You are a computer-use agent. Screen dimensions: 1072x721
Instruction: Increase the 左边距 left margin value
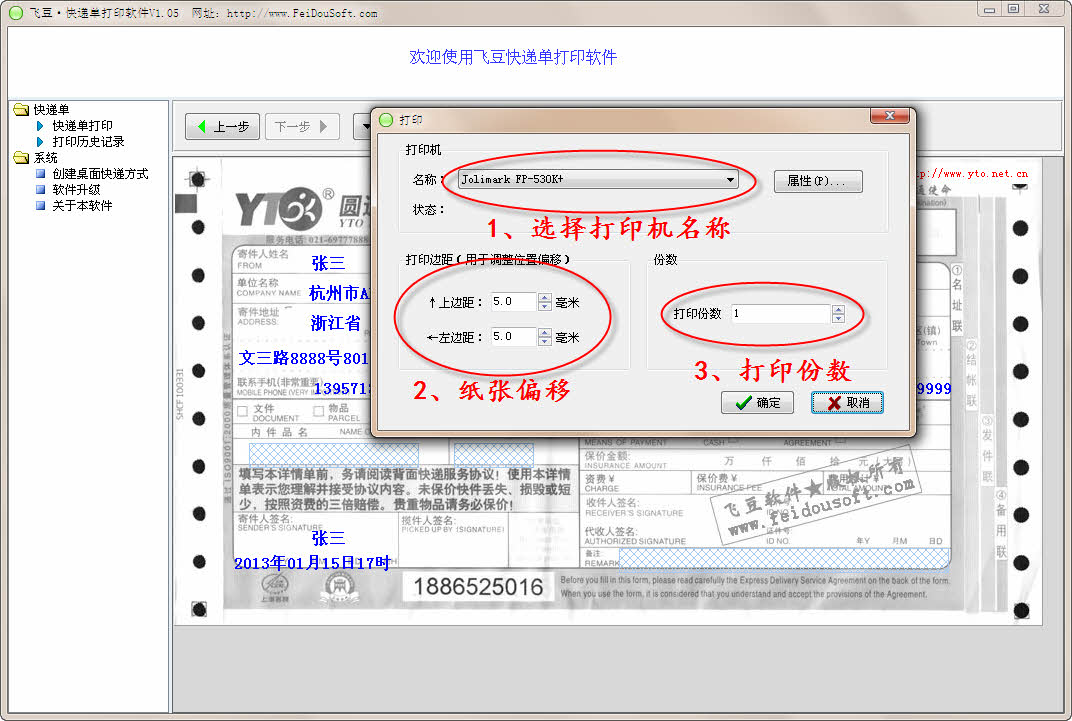coord(544,332)
